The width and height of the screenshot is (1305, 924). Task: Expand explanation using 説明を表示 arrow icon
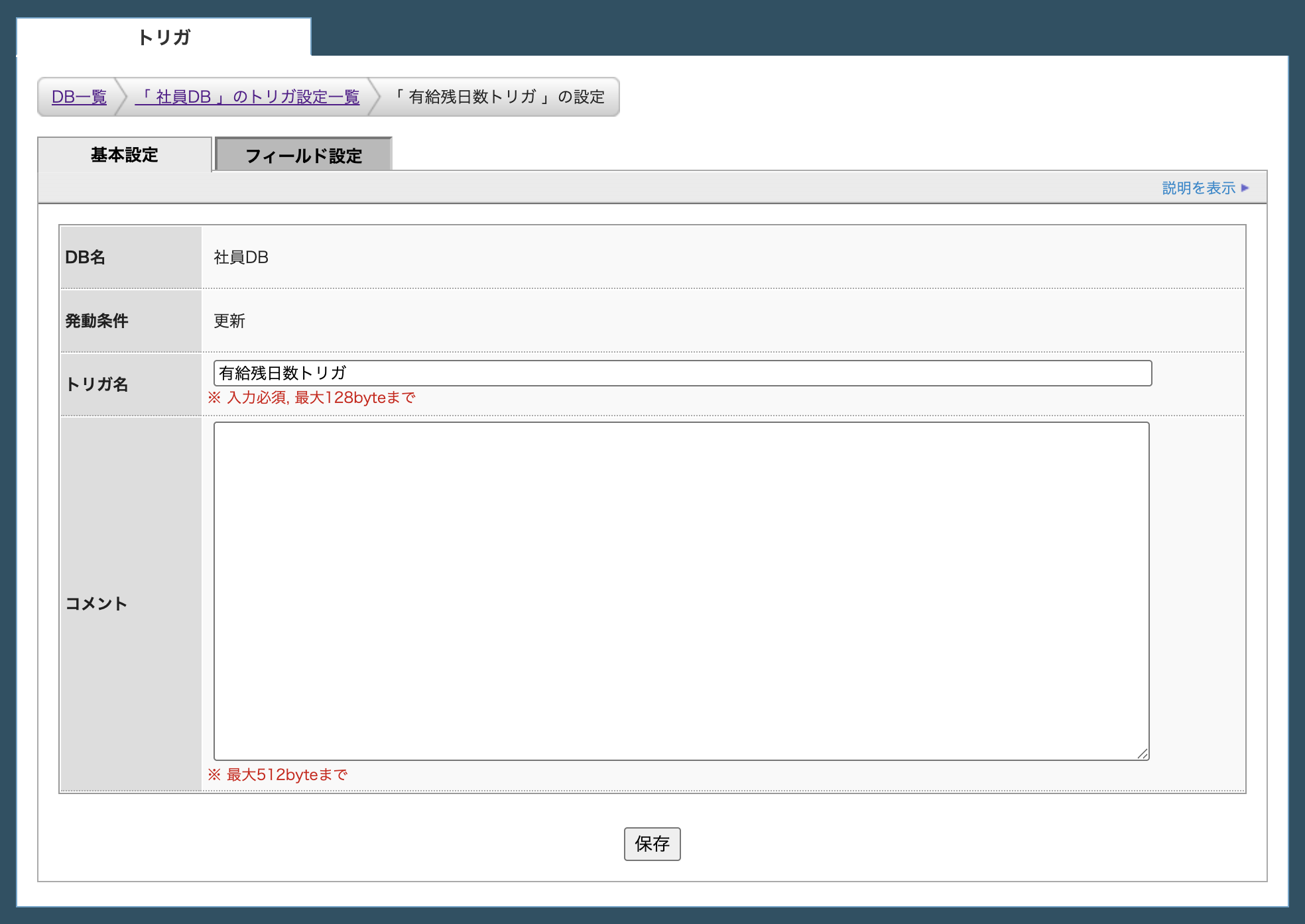1245,188
